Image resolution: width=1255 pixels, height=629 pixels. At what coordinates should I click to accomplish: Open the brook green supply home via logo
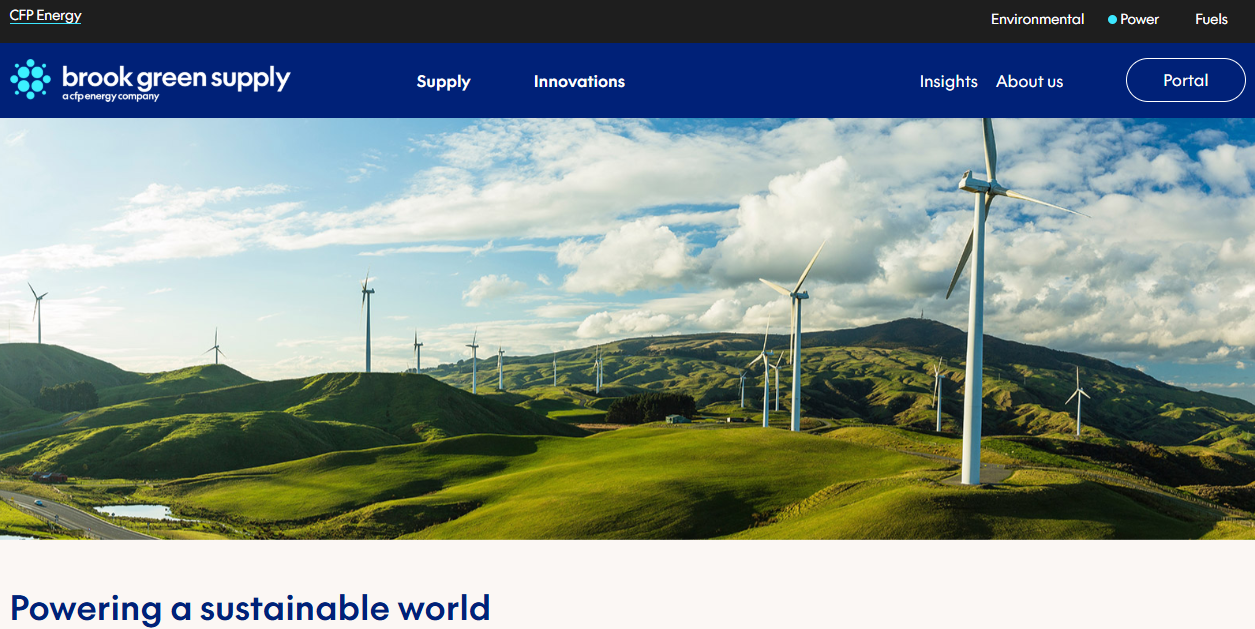click(x=150, y=79)
